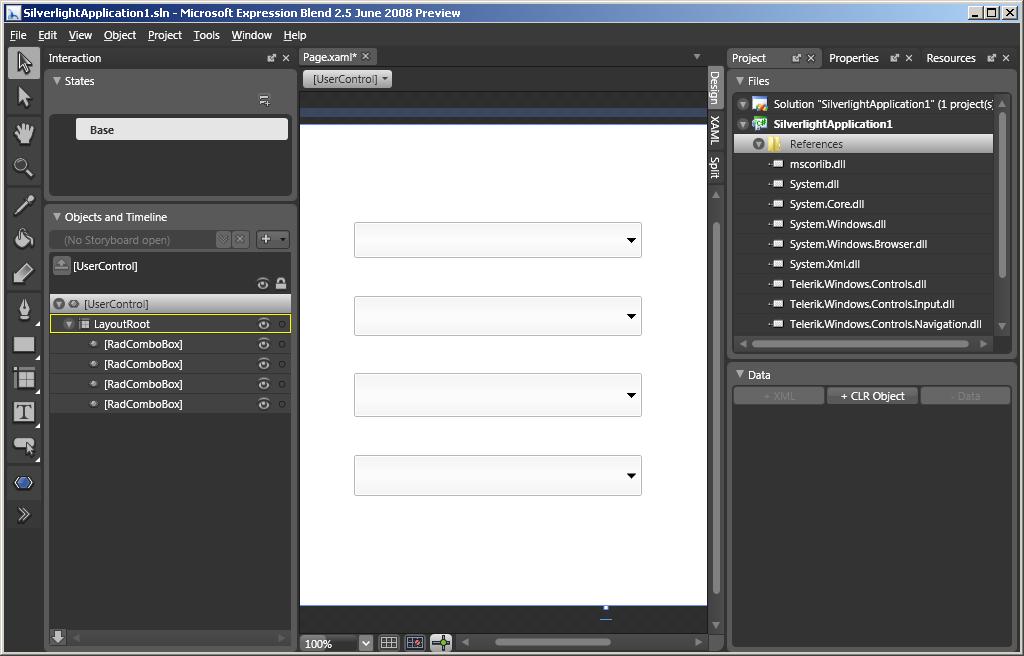Toggle lock dot on LayoutRoot row

[x=282, y=324]
